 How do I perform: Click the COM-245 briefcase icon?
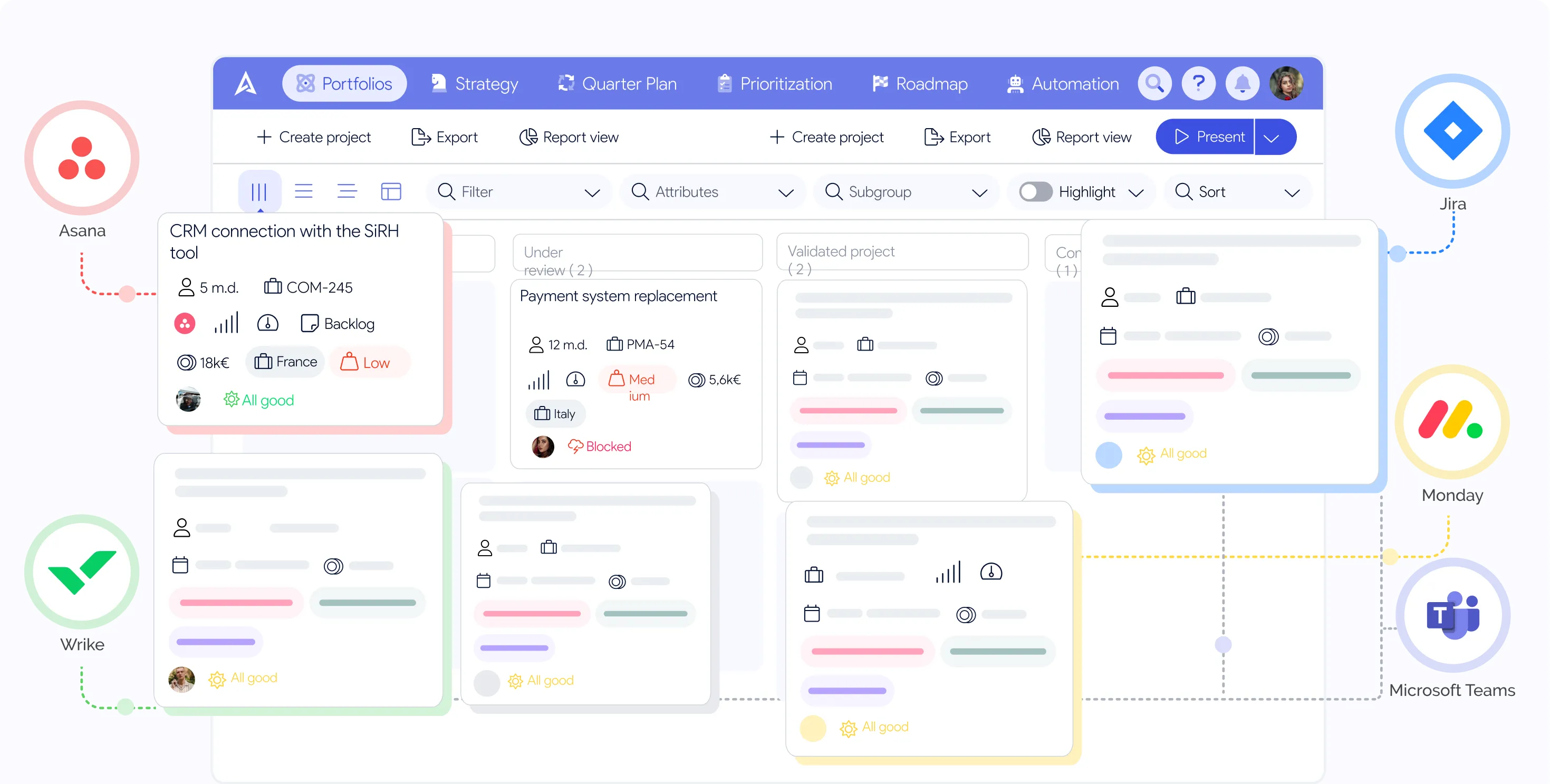[x=272, y=286]
